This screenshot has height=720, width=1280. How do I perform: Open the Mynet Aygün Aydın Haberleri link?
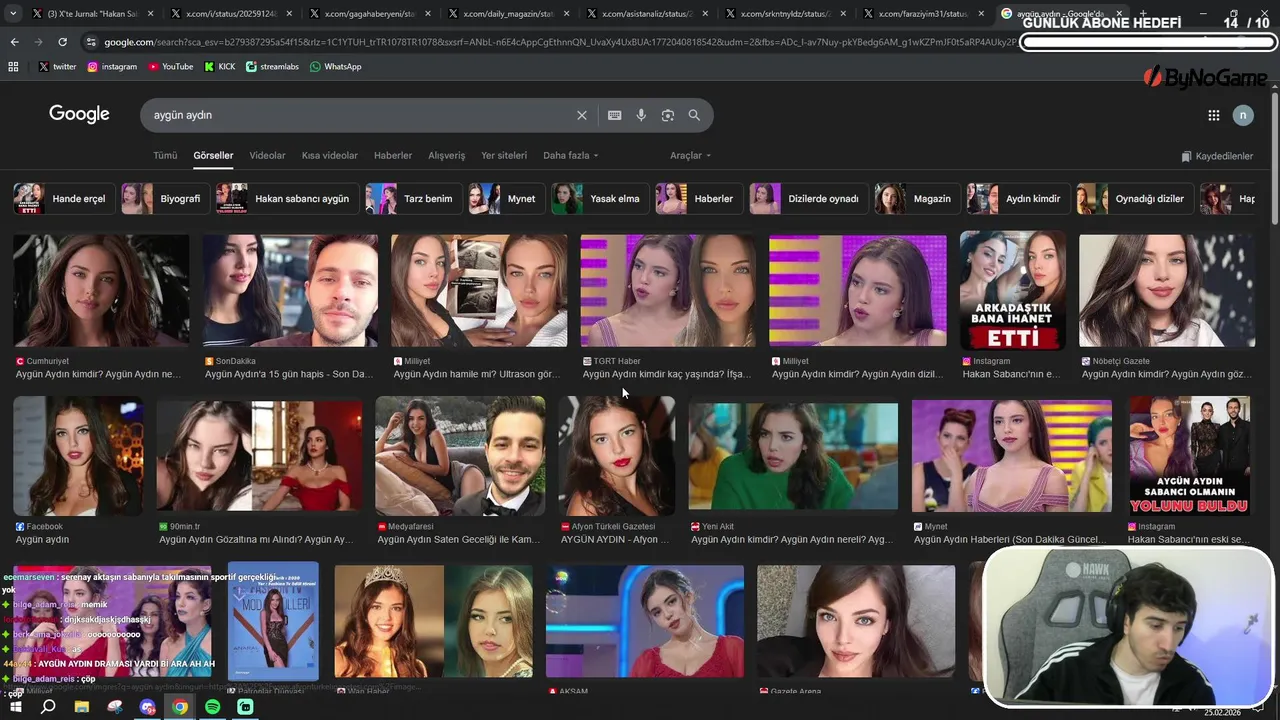(x=1009, y=540)
